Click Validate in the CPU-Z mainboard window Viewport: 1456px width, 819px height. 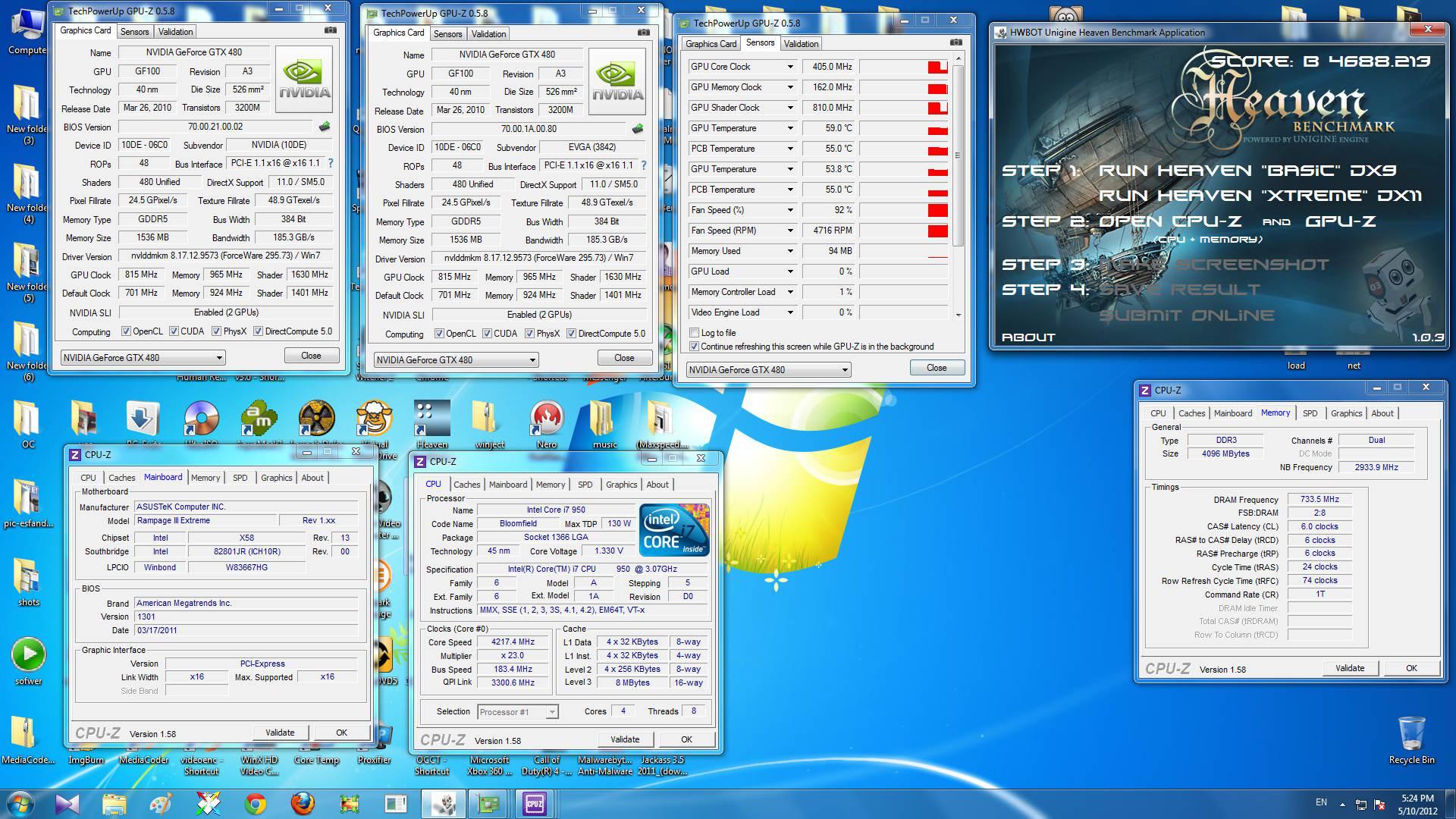[280, 732]
